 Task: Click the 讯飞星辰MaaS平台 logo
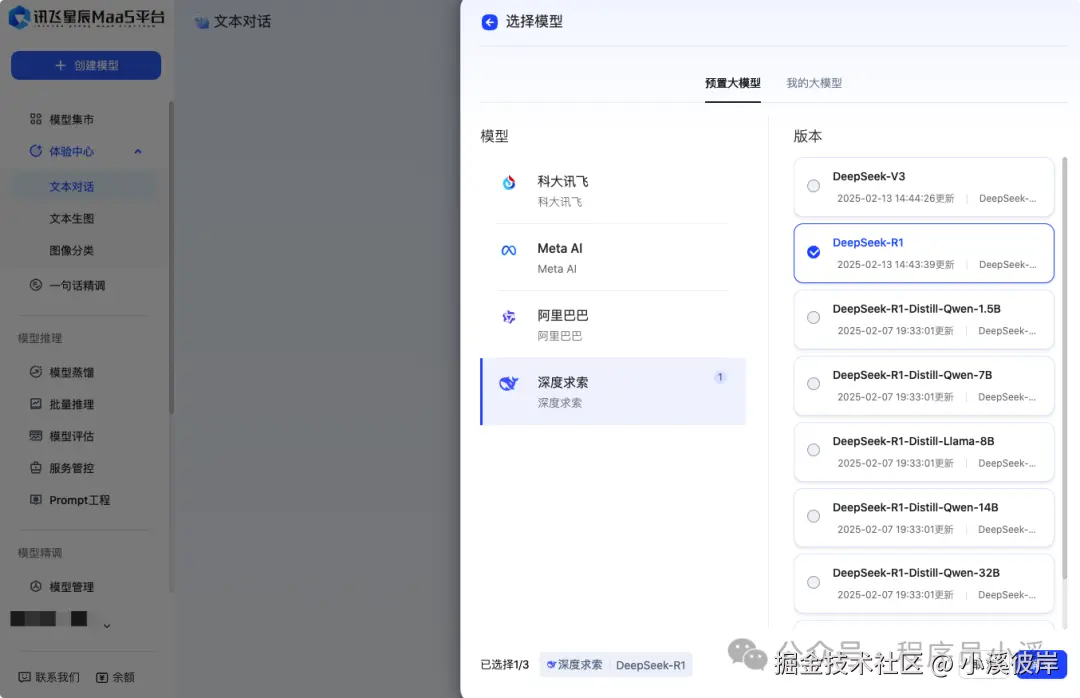[86, 17]
